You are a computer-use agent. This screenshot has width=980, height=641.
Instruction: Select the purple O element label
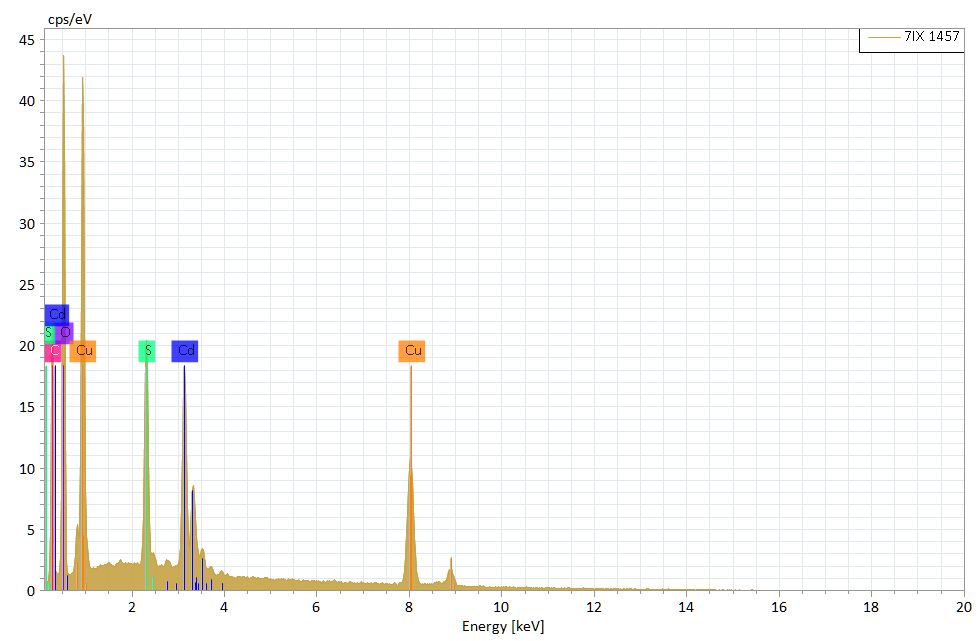[65, 332]
